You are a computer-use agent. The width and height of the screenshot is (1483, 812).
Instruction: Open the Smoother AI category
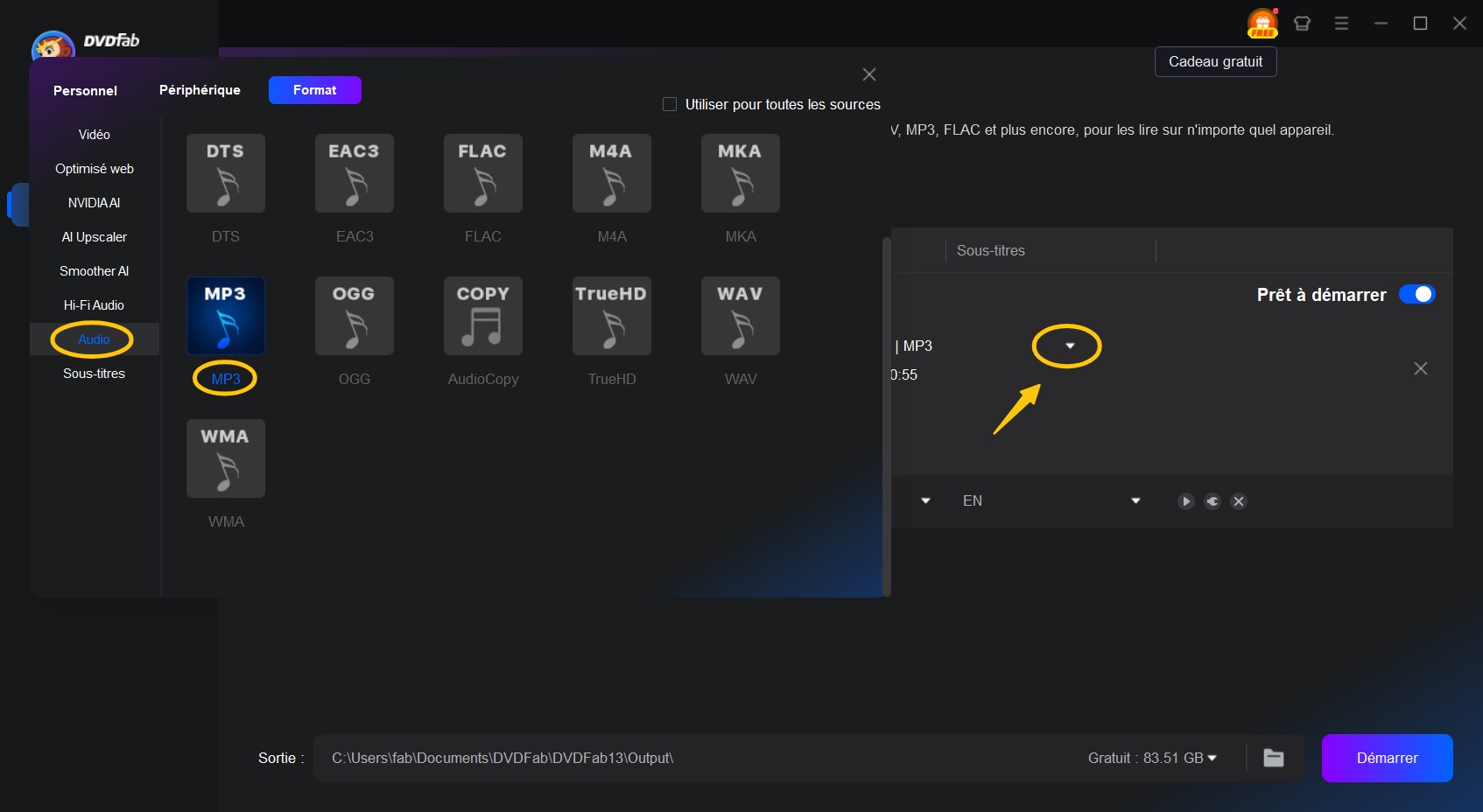pyautogui.click(x=95, y=271)
